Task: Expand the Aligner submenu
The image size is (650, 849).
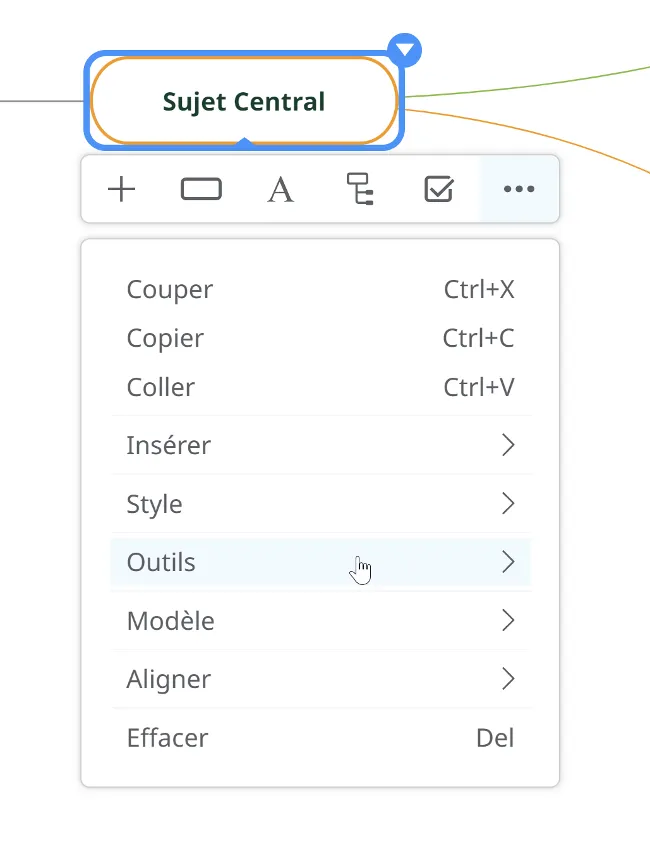Action: 321,679
